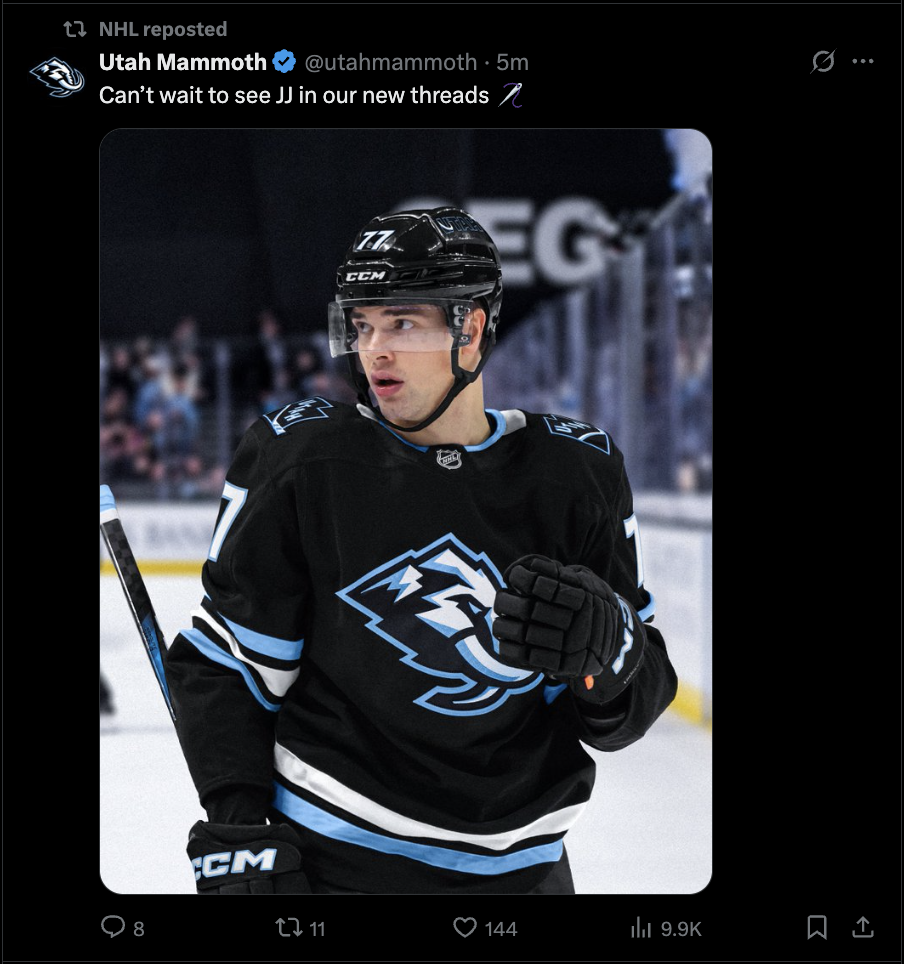This screenshot has height=964, width=904.
Task: Open the Utah Mammoth profile avatar
Action: [x=57, y=77]
